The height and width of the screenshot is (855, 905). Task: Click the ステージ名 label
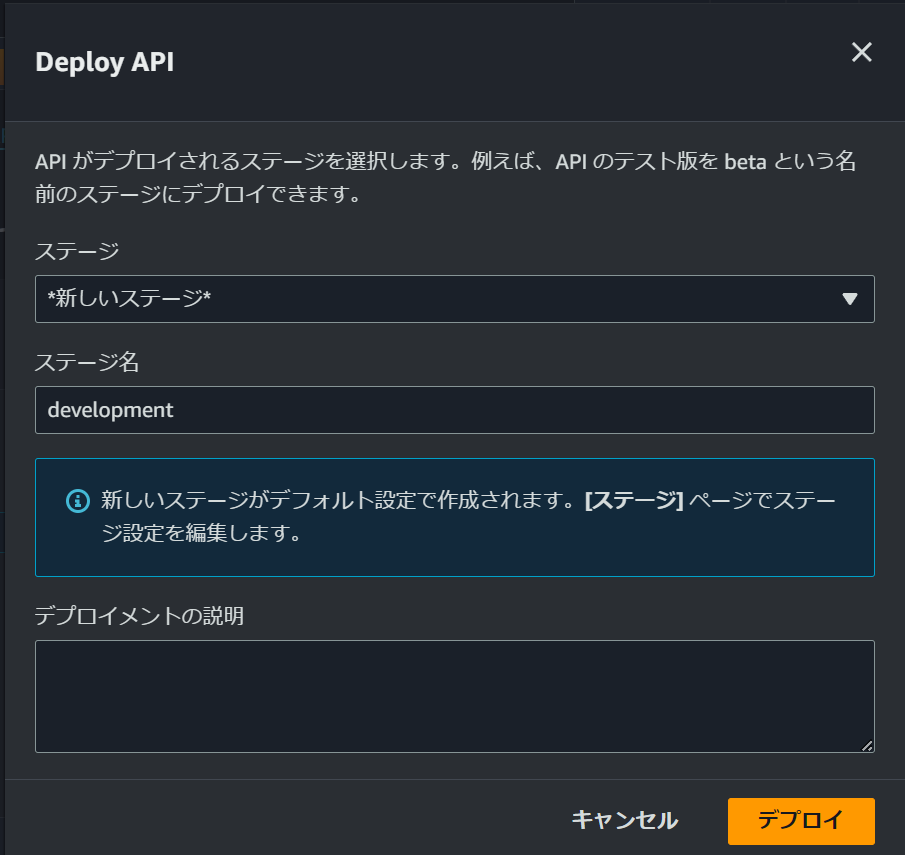point(87,363)
